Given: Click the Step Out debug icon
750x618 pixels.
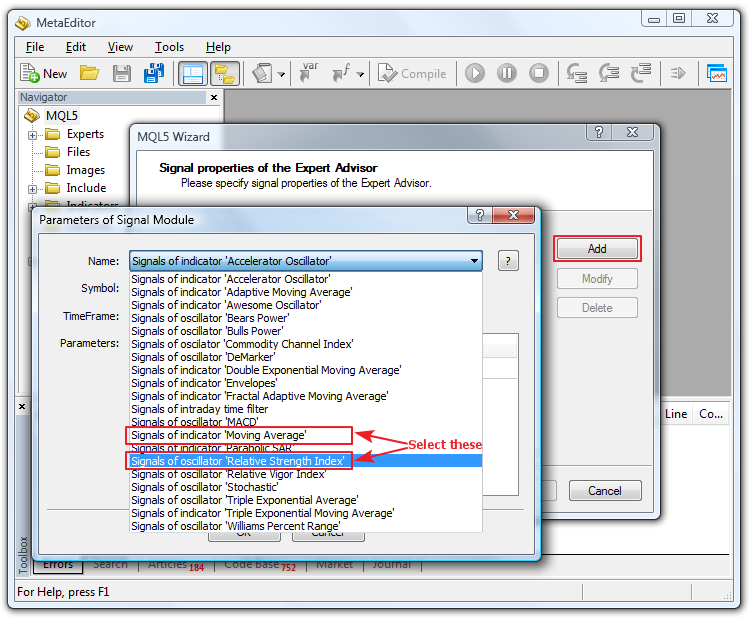Looking at the screenshot, I should [641, 74].
